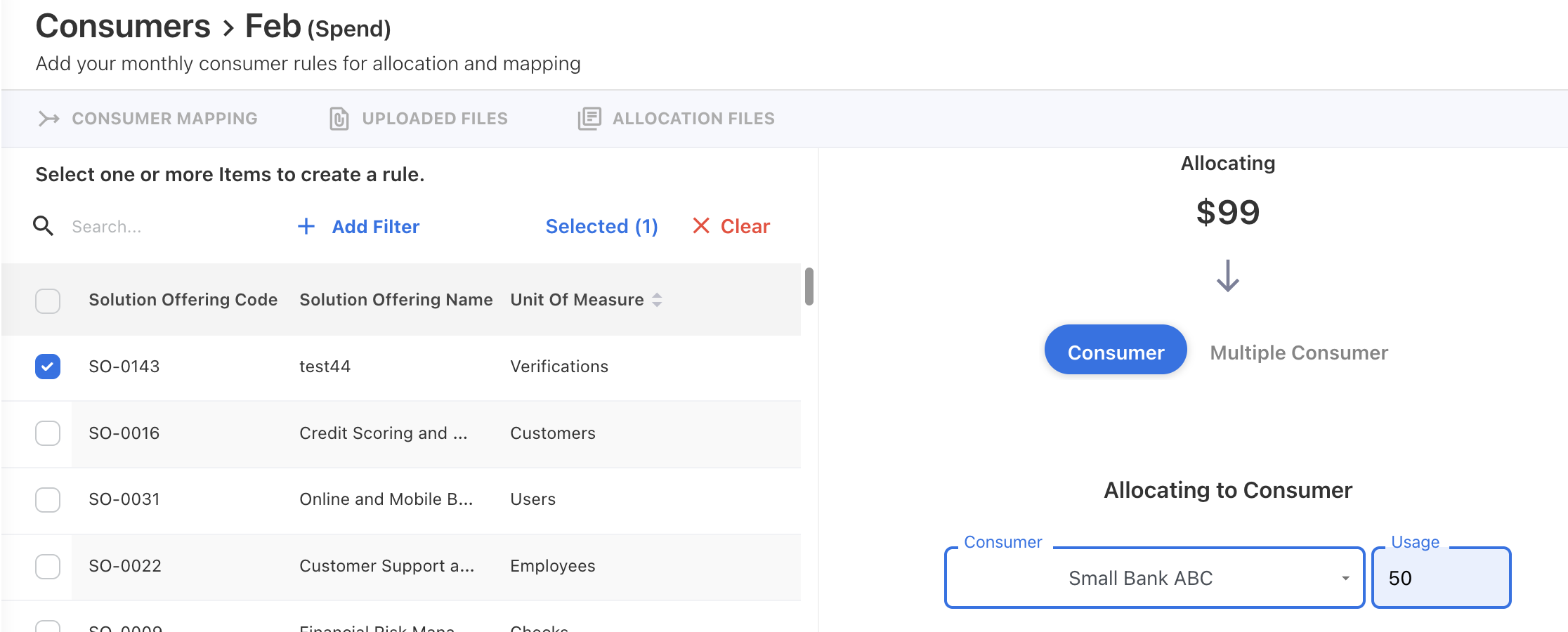Click the plus icon beside Add Filter
This screenshot has height=632, width=1568.
[x=306, y=226]
